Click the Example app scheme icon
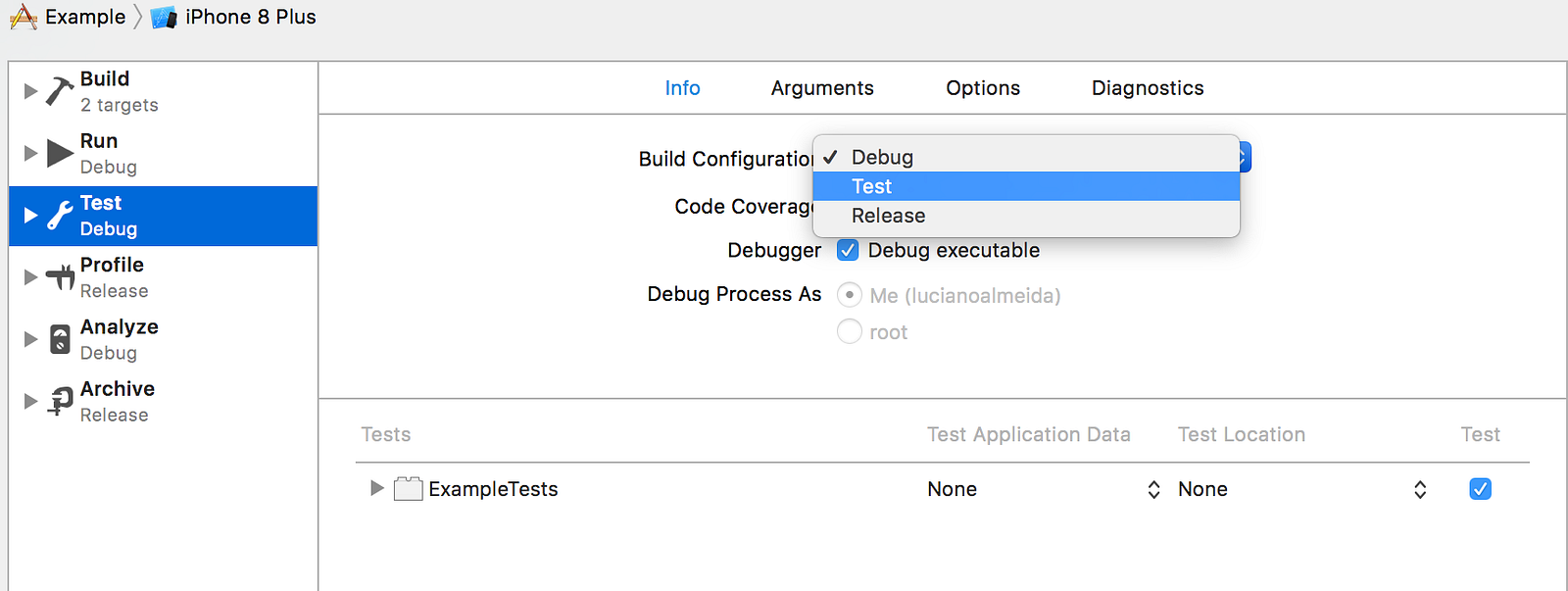This screenshot has width=1568, height=591. point(24,17)
